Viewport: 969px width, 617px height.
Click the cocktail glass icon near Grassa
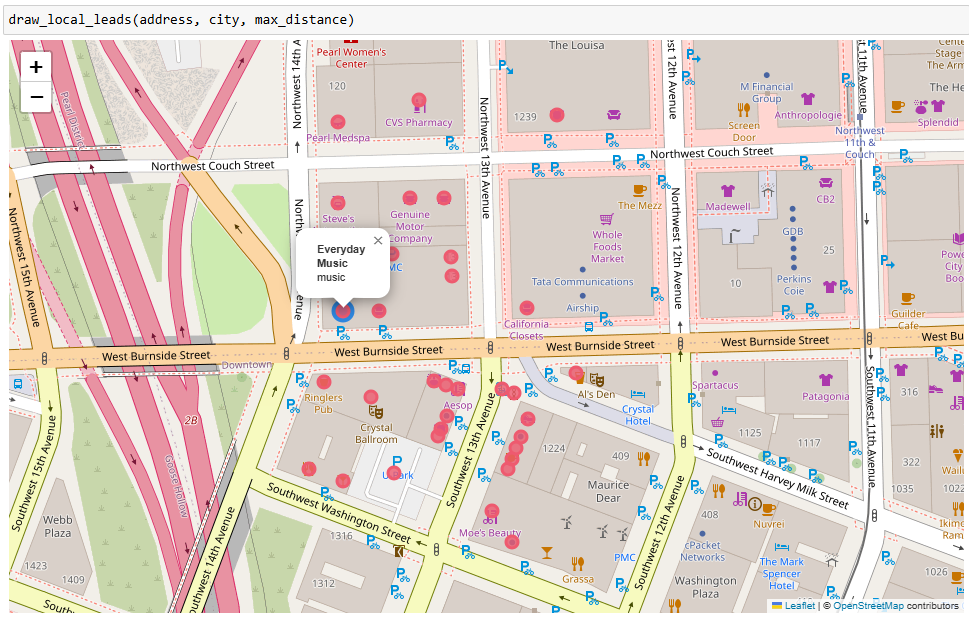[x=547, y=552]
